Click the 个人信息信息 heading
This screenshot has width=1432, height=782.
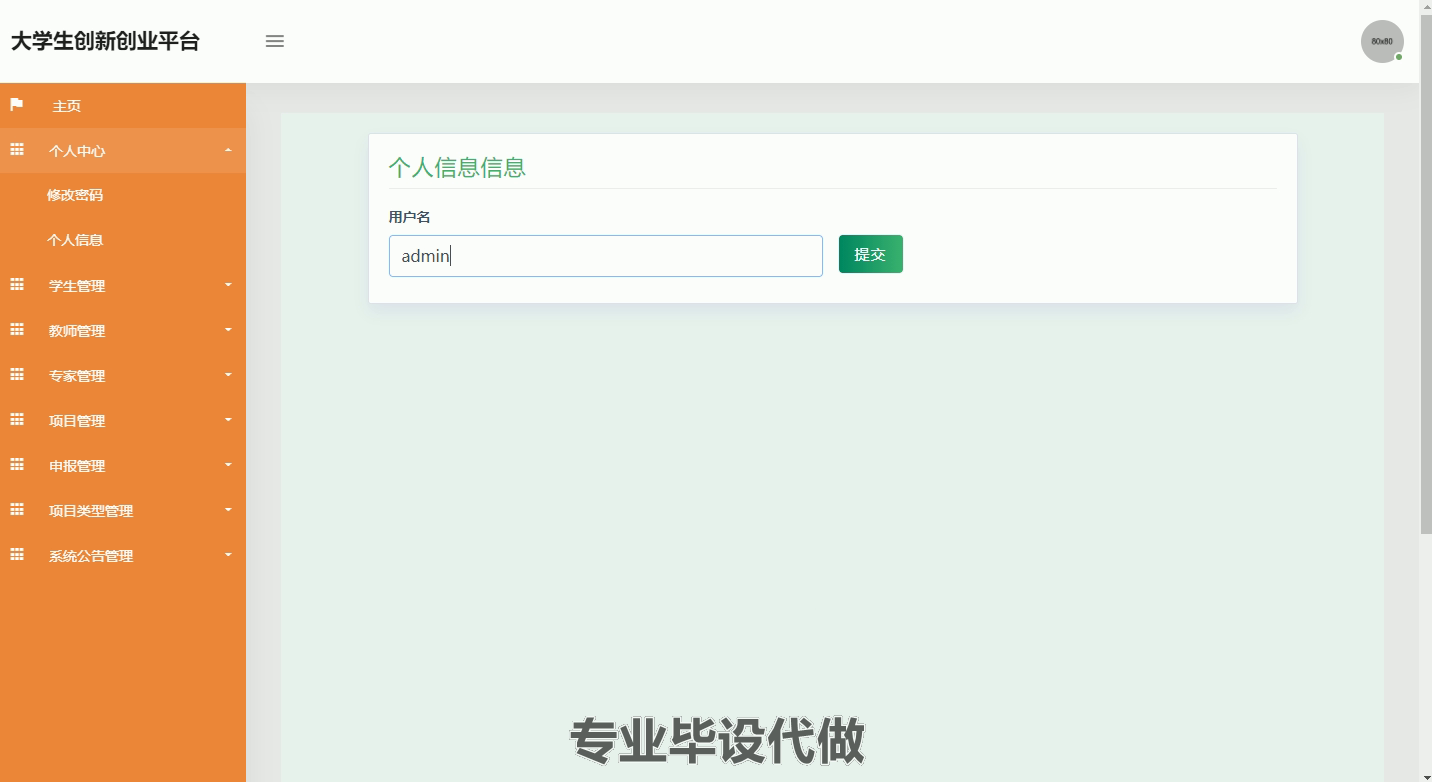tap(457, 167)
